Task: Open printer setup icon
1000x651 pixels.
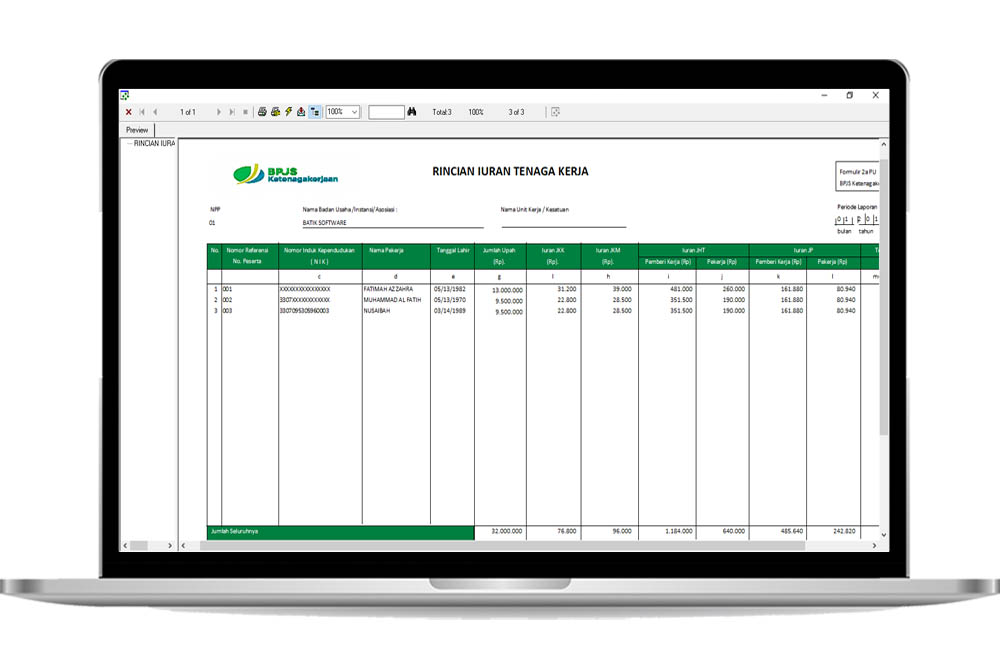Action: click(x=275, y=112)
